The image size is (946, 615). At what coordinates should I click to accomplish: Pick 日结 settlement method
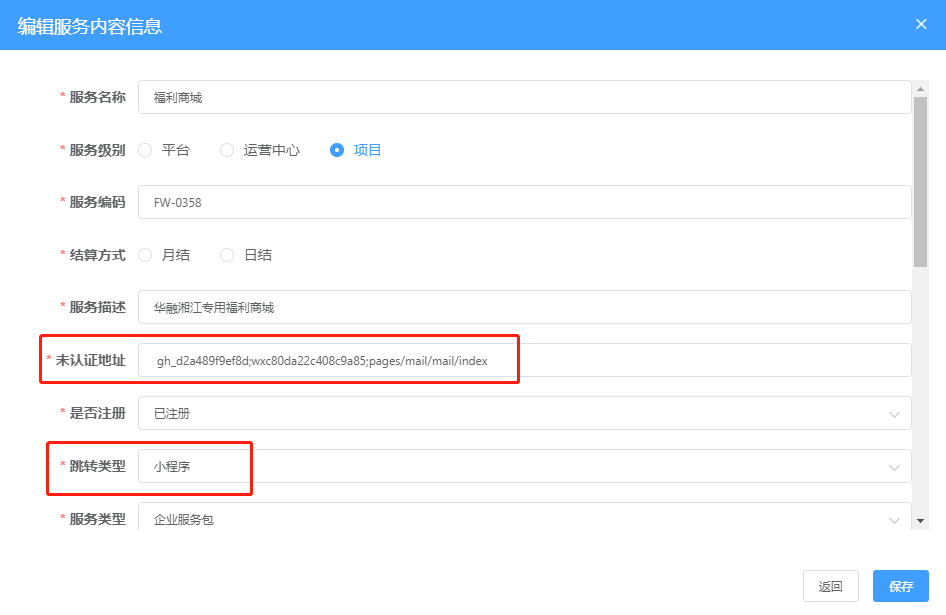tap(227, 255)
